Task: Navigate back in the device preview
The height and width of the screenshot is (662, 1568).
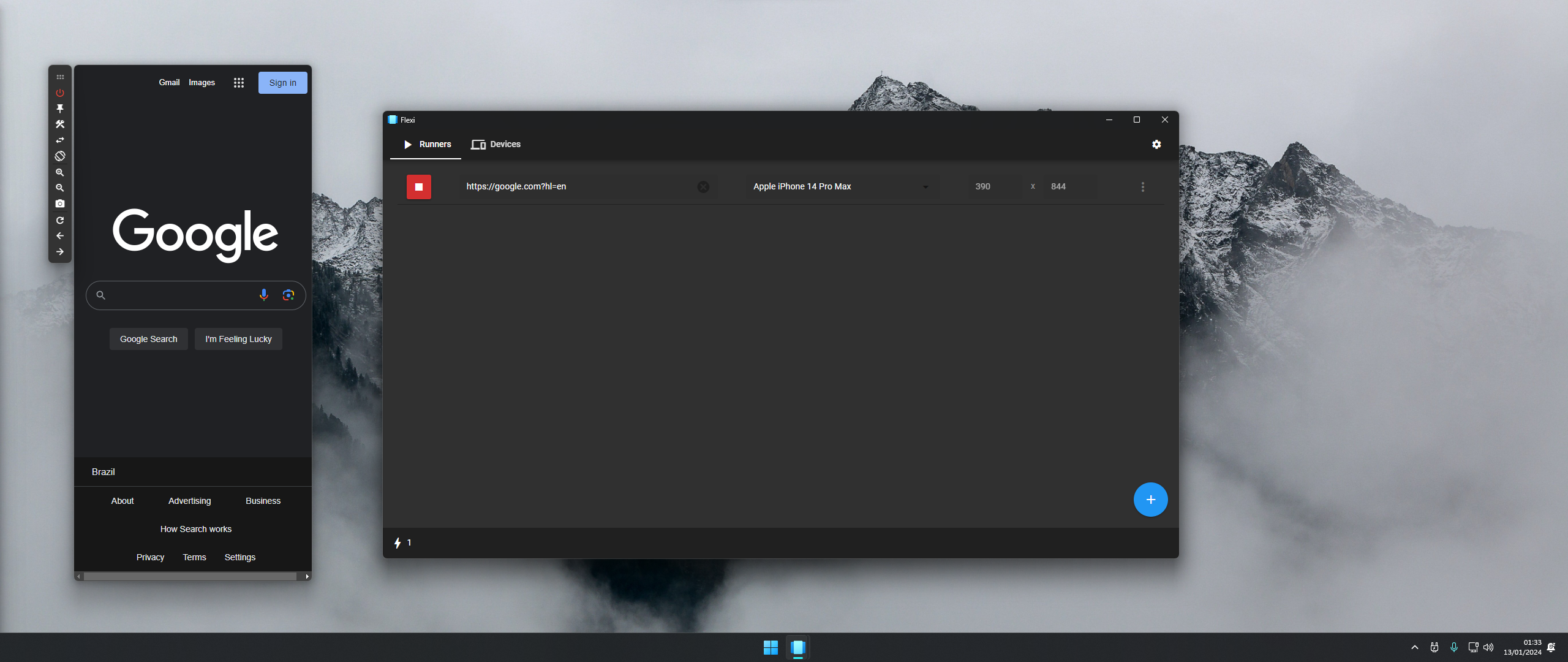Action: point(60,236)
